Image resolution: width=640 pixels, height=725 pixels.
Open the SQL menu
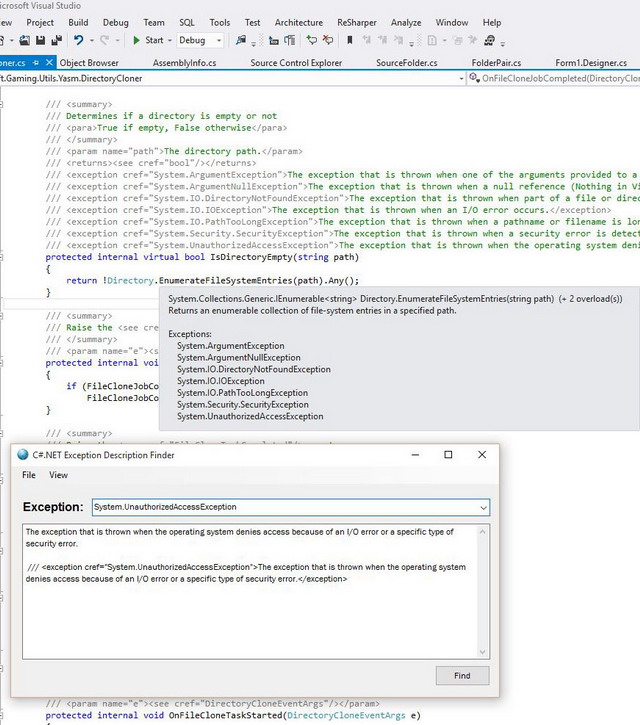[187, 22]
